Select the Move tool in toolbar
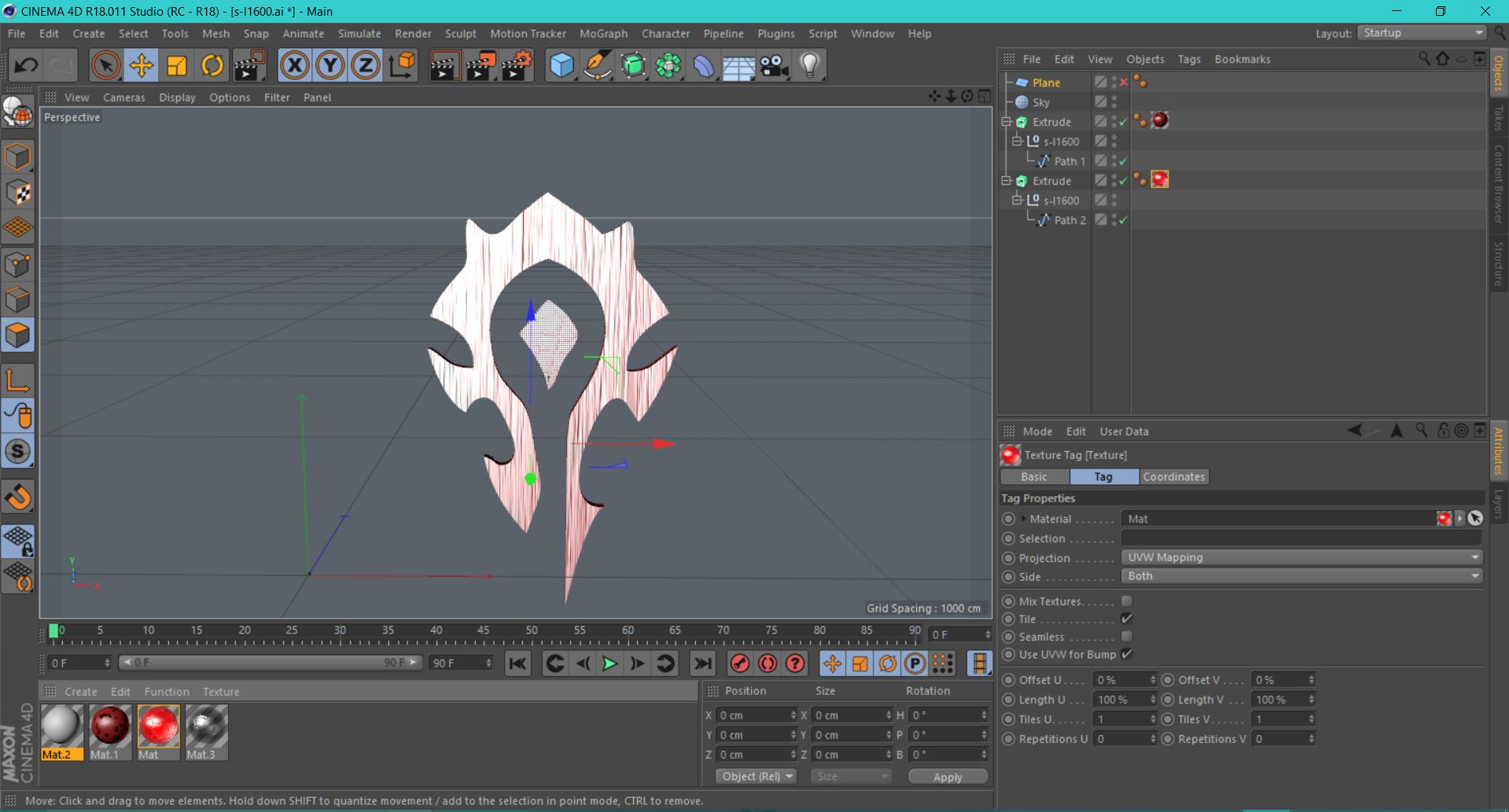1509x812 pixels. pos(141,65)
